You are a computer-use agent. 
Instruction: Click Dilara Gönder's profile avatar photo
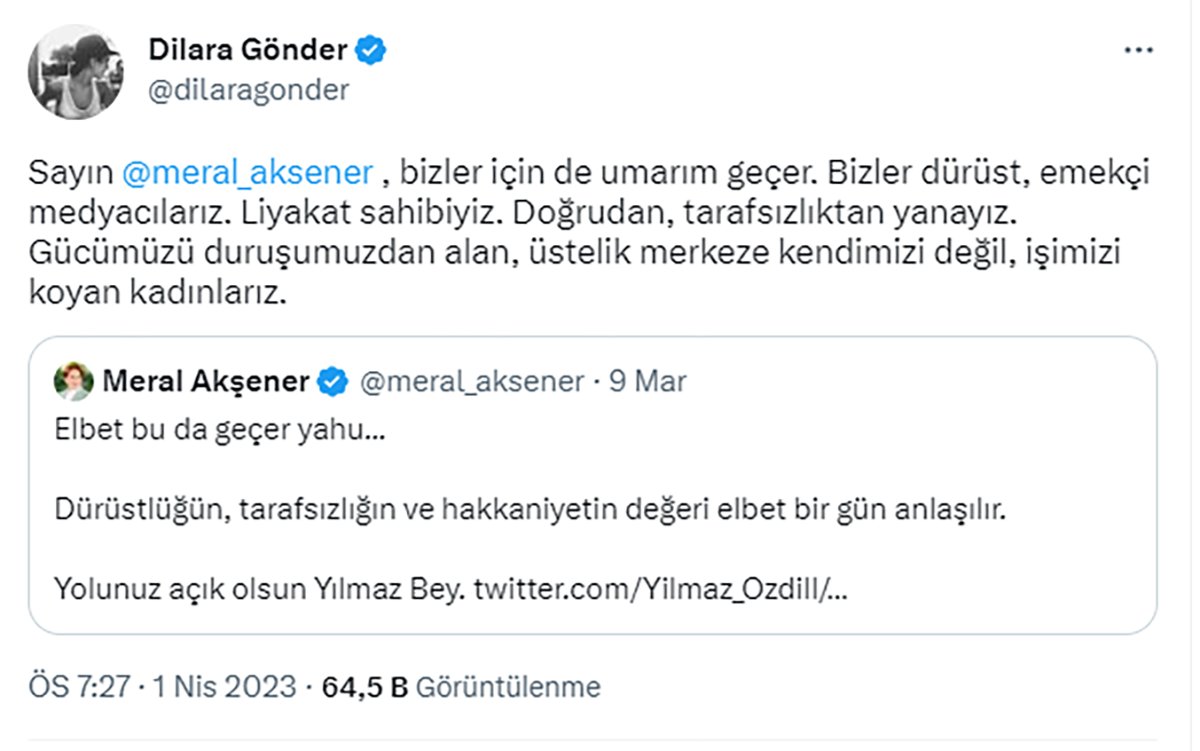75,71
